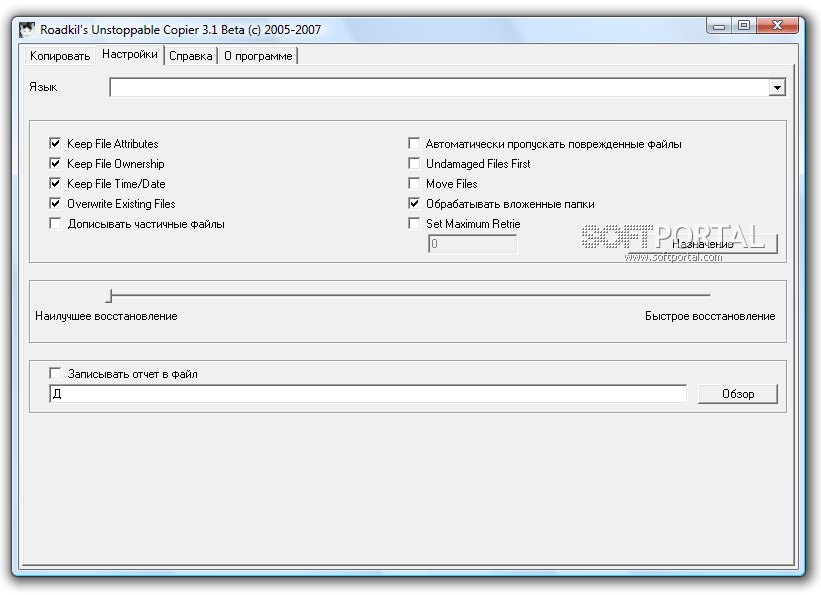The width and height of the screenshot is (821, 595).
Task: Uncheck Обрабатывать вложенные папки
Action: (414, 203)
